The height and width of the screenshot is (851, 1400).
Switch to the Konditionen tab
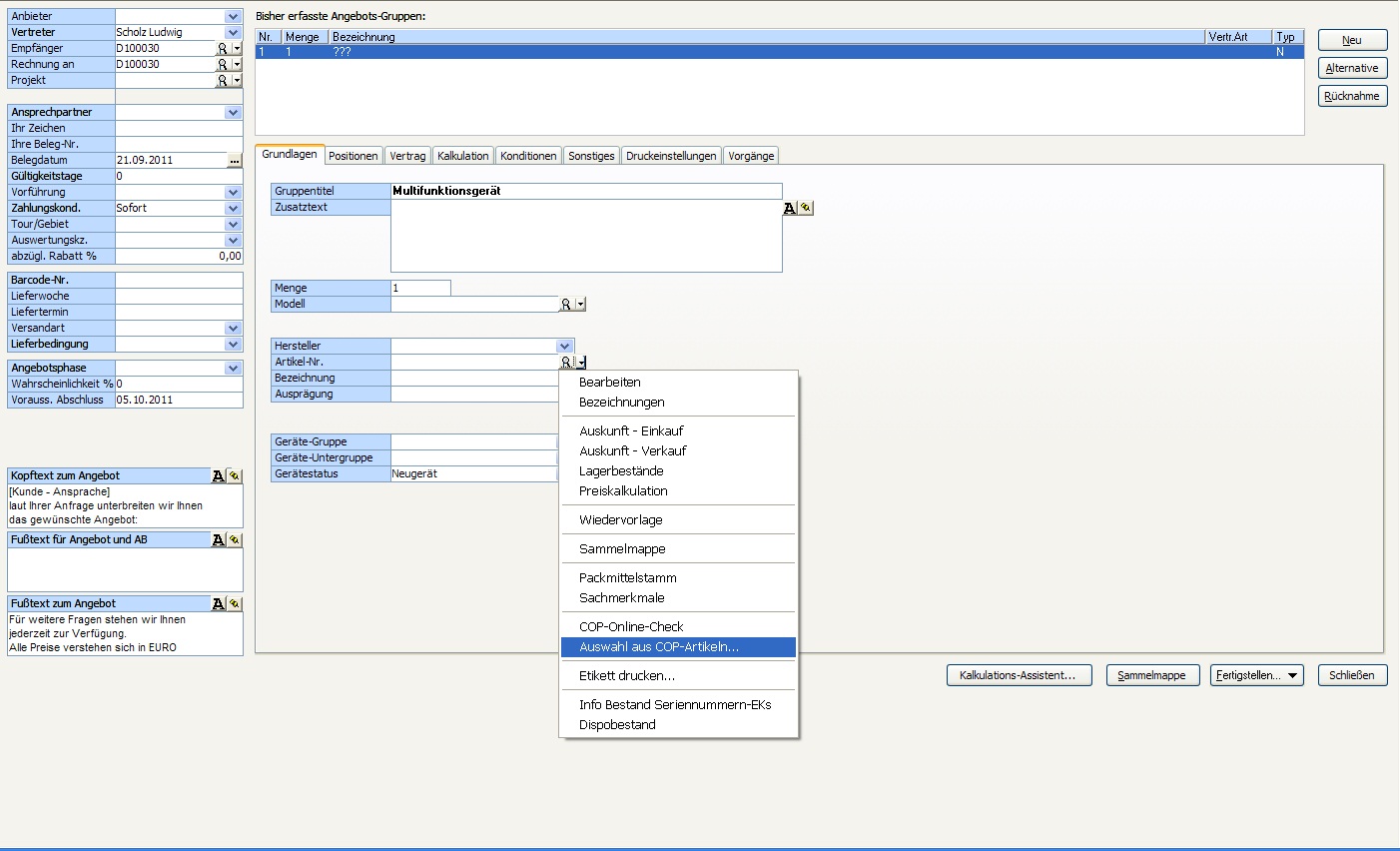pyautogui.click(x=528, y=156)
